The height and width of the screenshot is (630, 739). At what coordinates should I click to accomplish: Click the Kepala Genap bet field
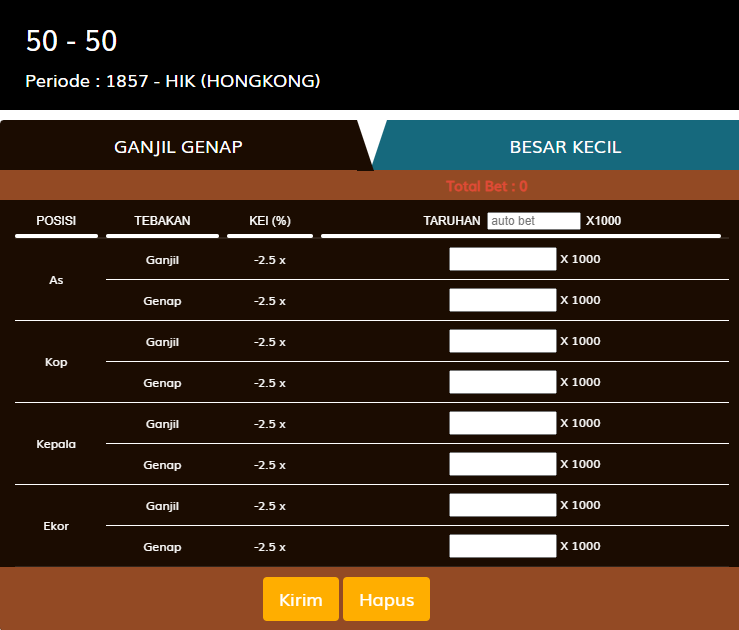pos(502,464)
